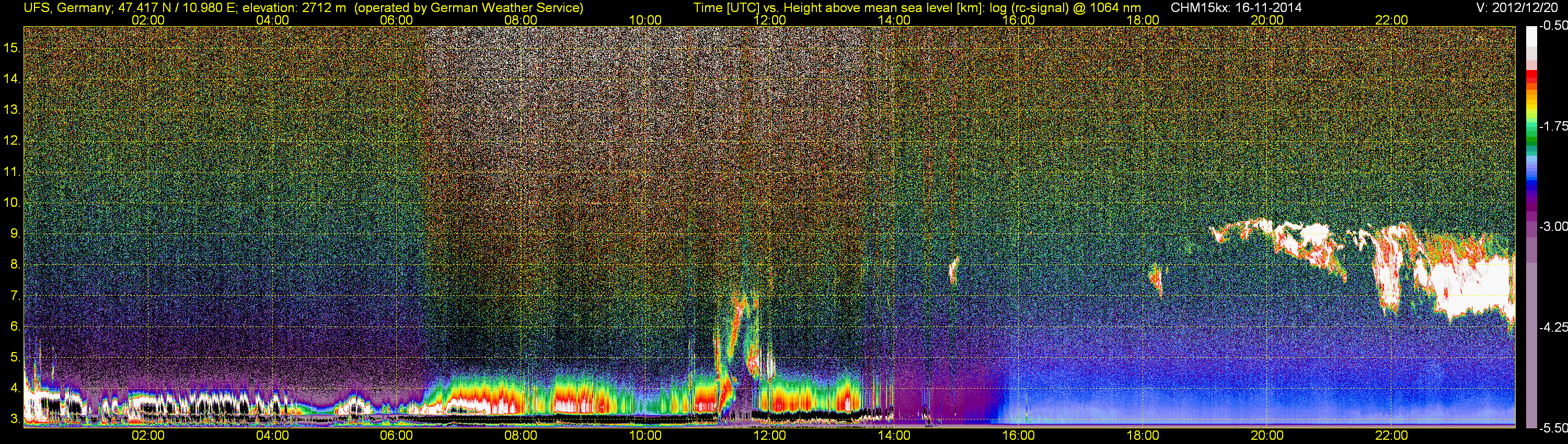Click the height label '13.' on the y-axis
Image resolution: width=1568 pixels, height=444 pixels.
pyautogui.click(x=12, y=110)
